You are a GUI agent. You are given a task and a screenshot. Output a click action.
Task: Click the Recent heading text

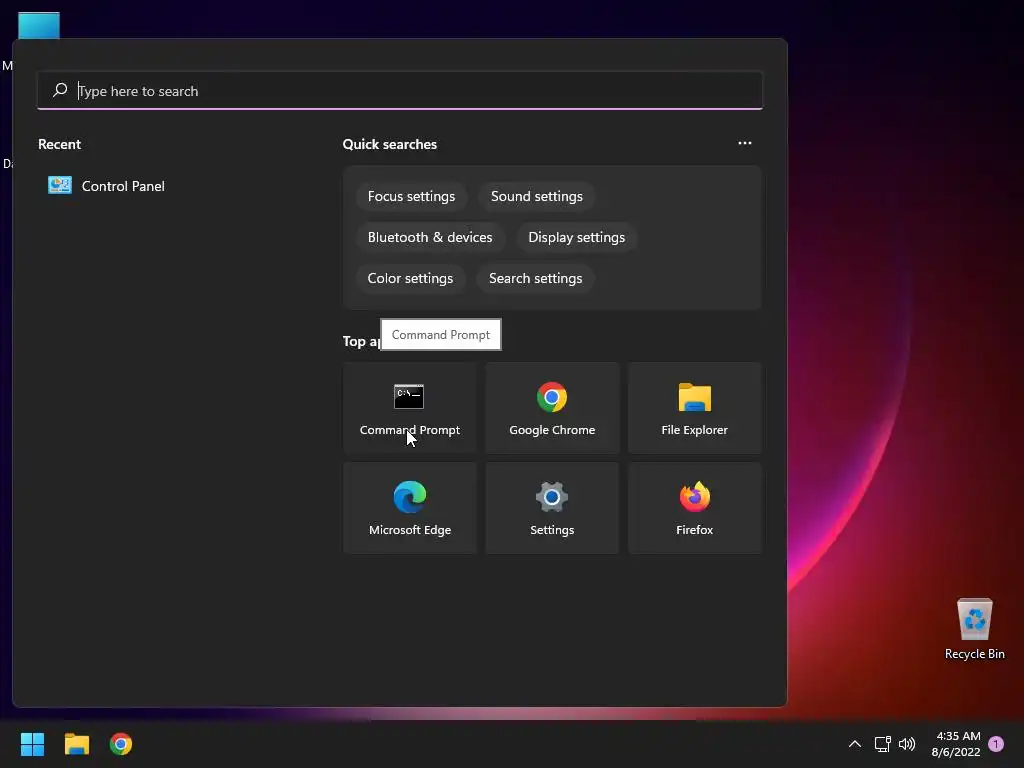click(x=59, y=144)
